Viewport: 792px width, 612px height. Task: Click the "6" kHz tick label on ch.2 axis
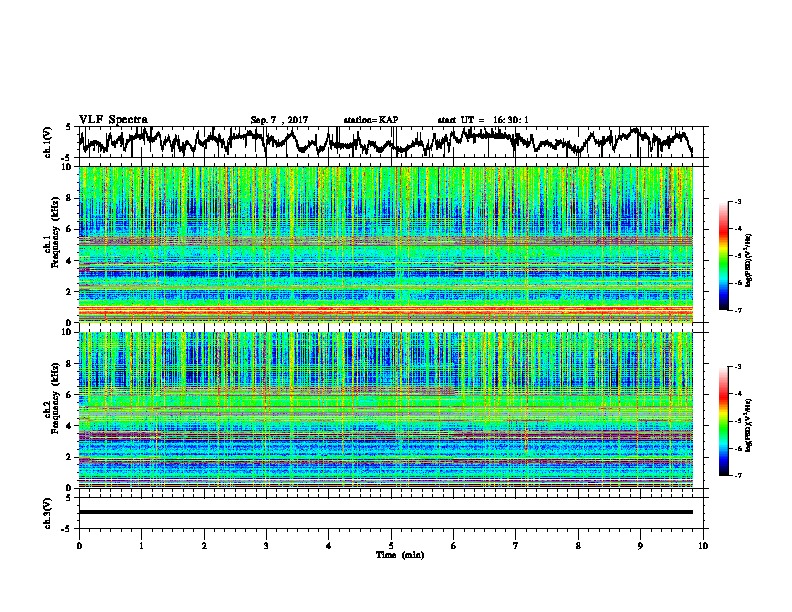coord(69,395)
